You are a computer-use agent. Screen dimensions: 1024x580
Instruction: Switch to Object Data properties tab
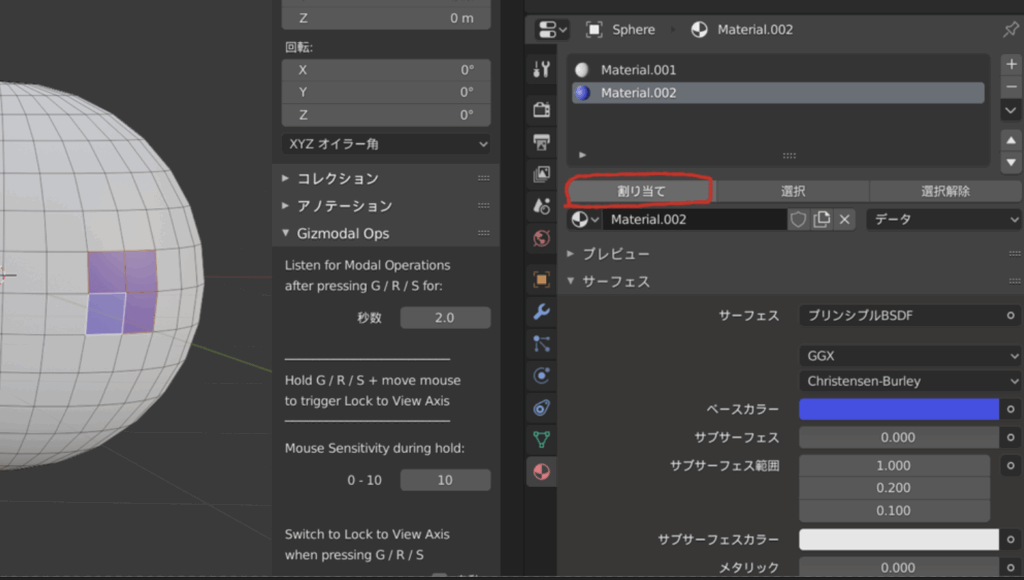pos(541,439)
